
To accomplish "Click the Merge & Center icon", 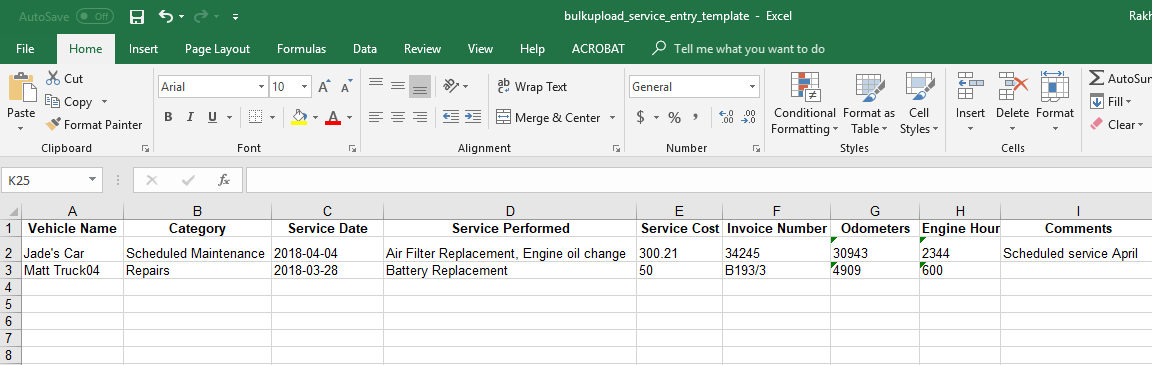I will (x=503, y=117).
